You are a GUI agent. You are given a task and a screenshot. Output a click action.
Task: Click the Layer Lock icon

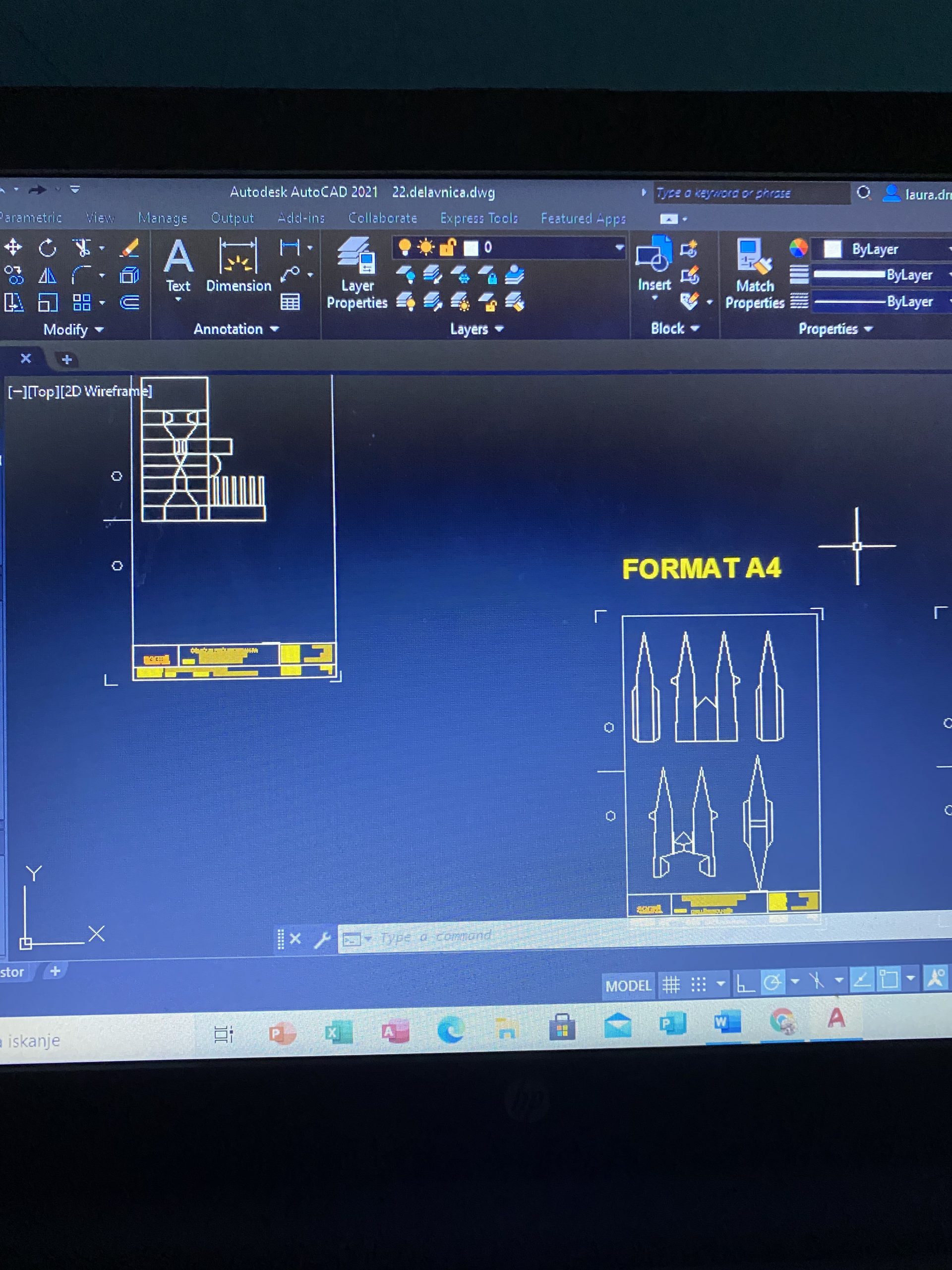click(488, 274)
